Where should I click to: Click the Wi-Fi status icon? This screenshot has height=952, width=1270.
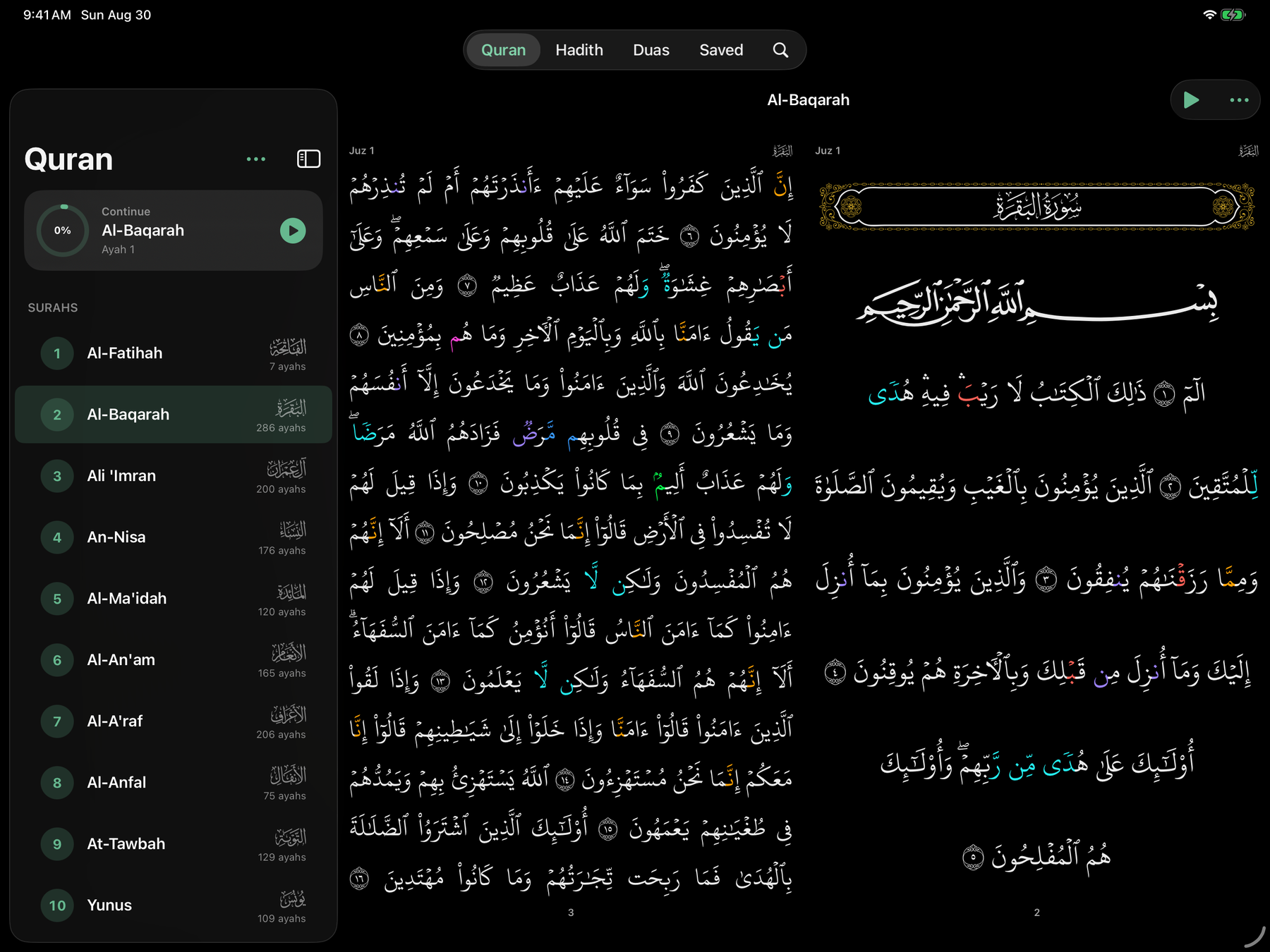point(1209,15)
